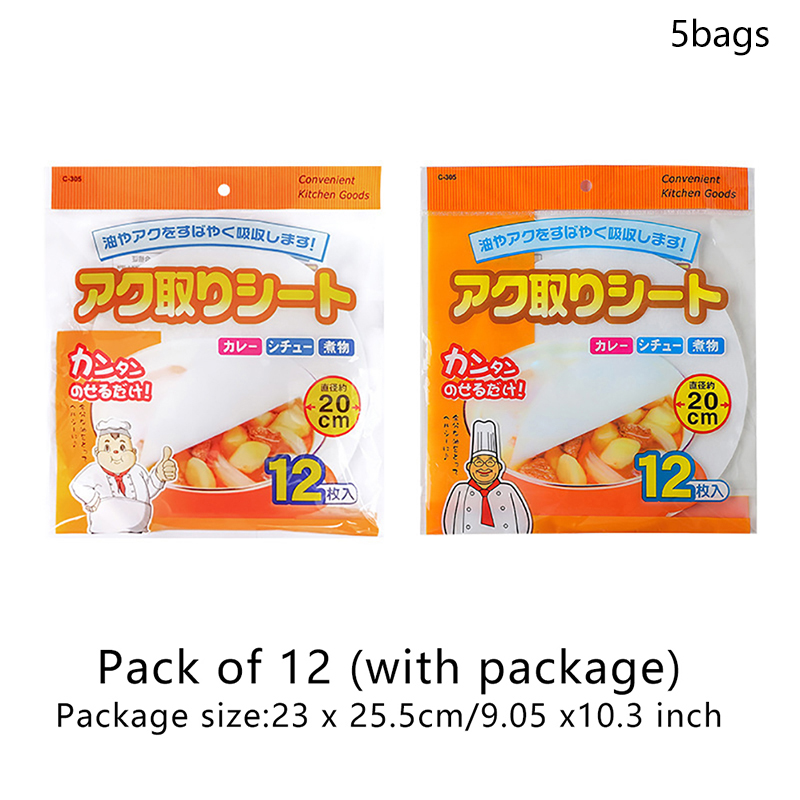Click the Package size dimensions text

pyautogui.click(x=389, y=715)
